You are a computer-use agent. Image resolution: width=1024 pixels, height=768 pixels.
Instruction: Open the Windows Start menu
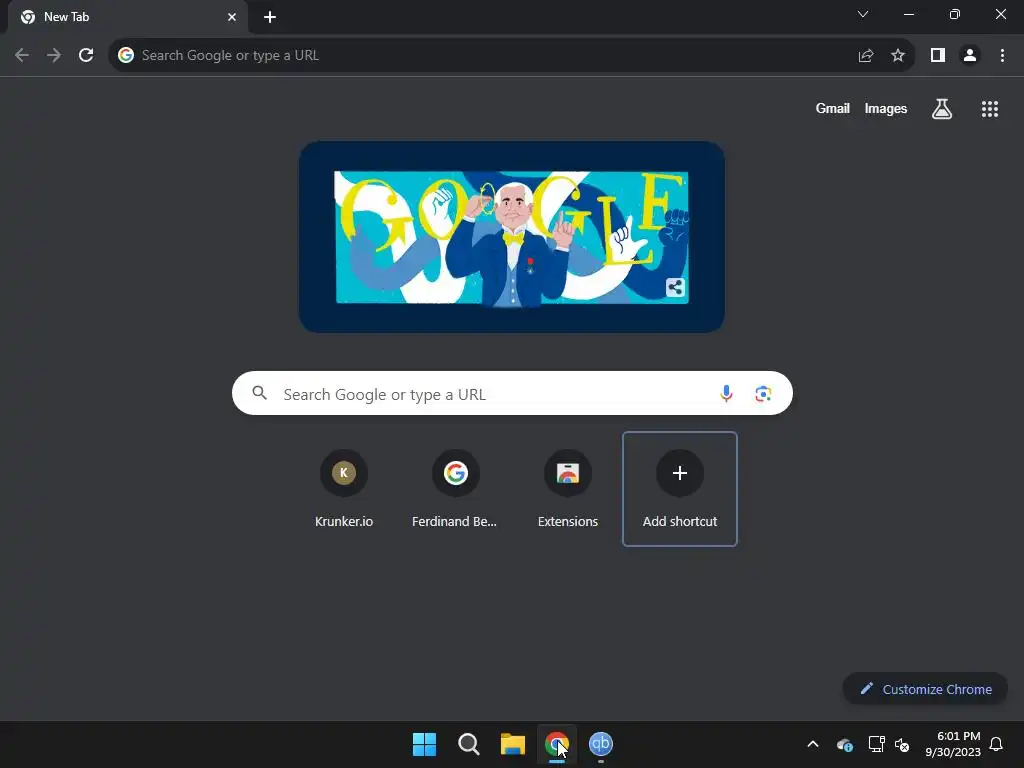coord(424,744)
